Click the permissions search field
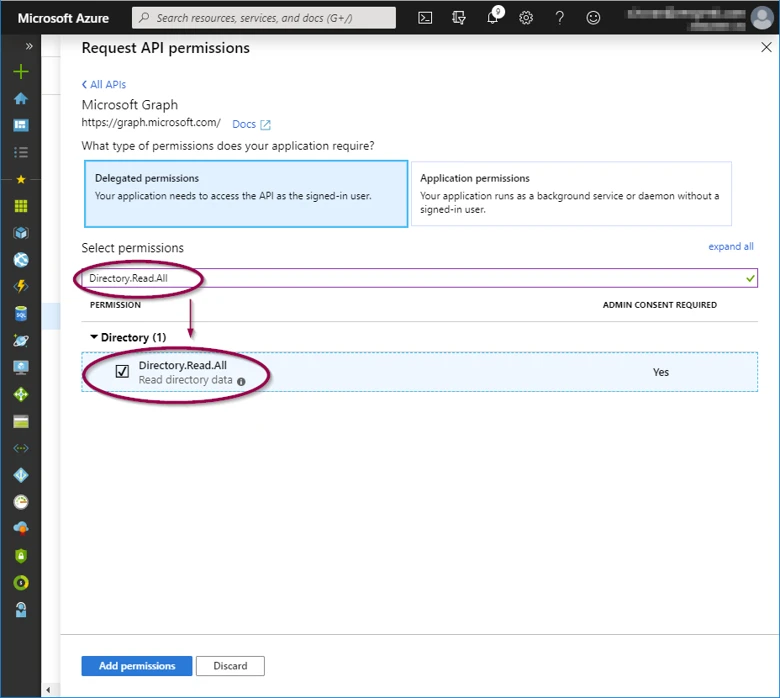Screen dimensions: 780x698 point(419,278)
